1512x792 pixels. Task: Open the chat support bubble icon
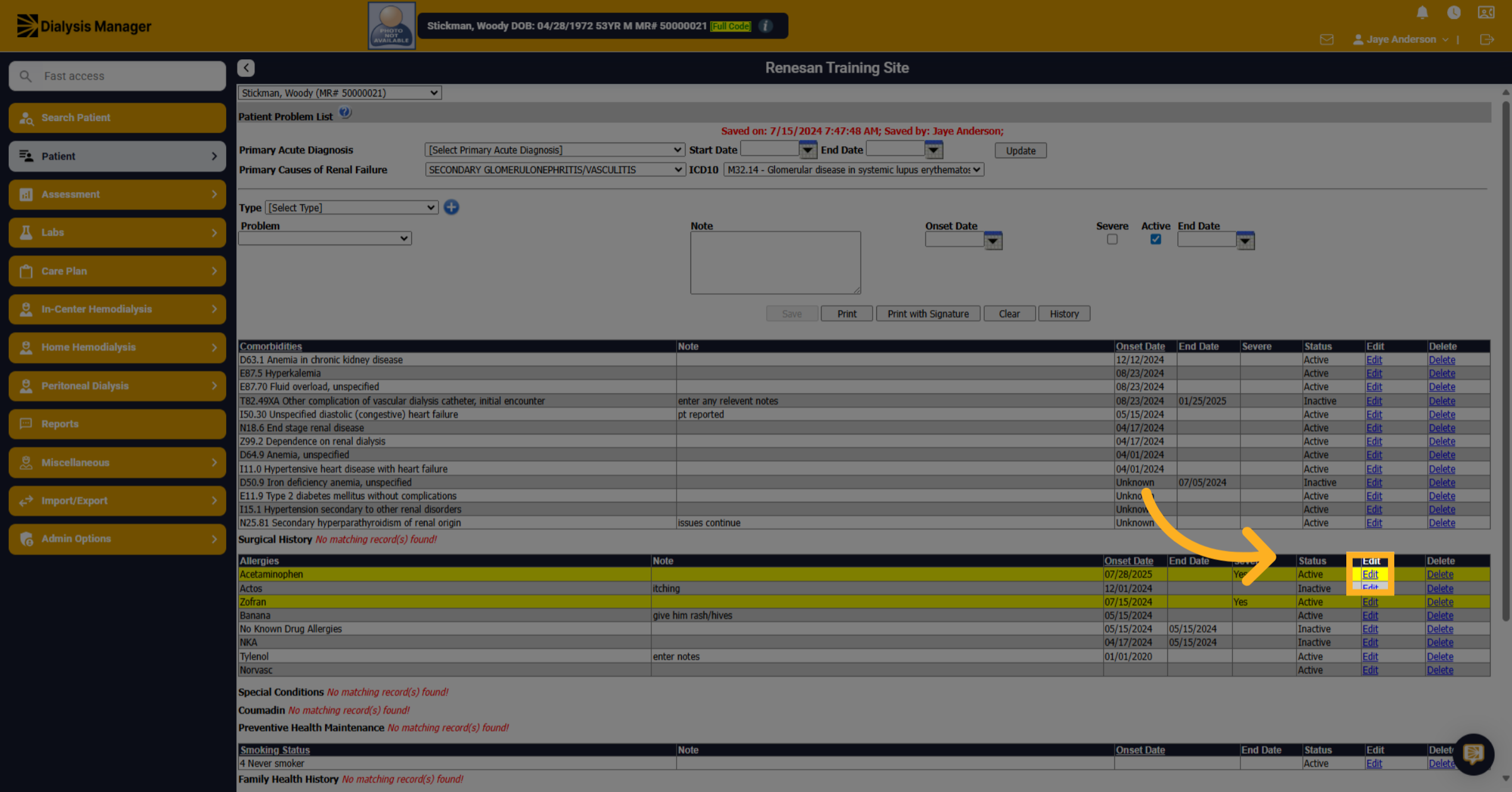[x=1474, y=754]
